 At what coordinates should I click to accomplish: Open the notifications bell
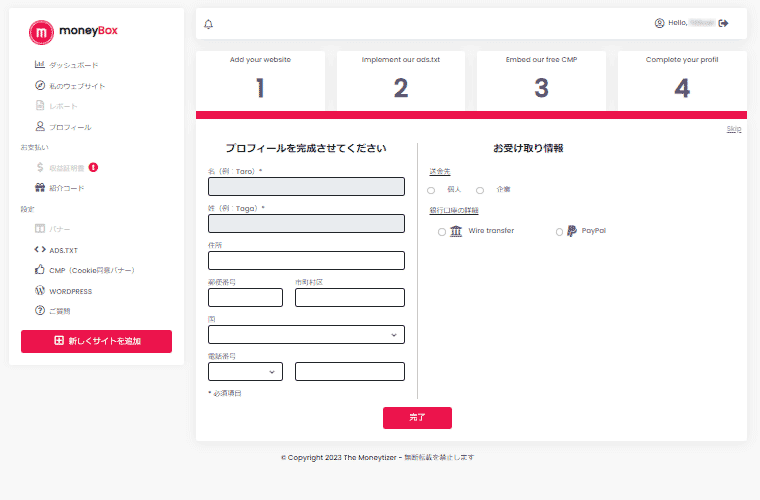pos(208,24)
